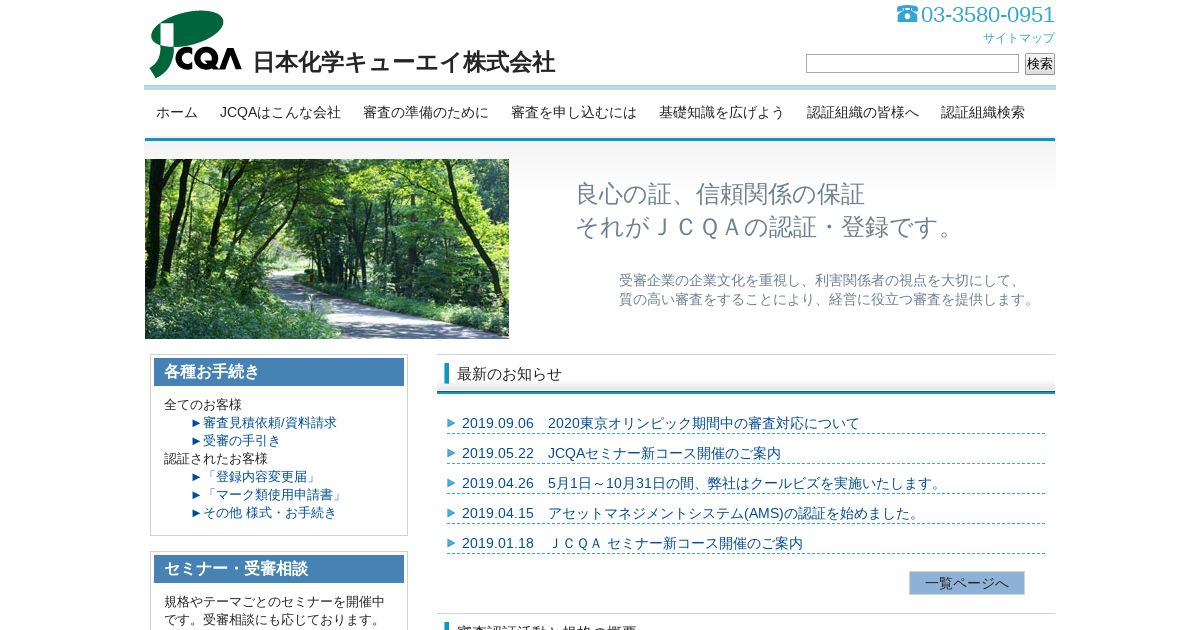The image size is (1200, 630).
Task: Focus the site search input field
Action: [912, 64]
